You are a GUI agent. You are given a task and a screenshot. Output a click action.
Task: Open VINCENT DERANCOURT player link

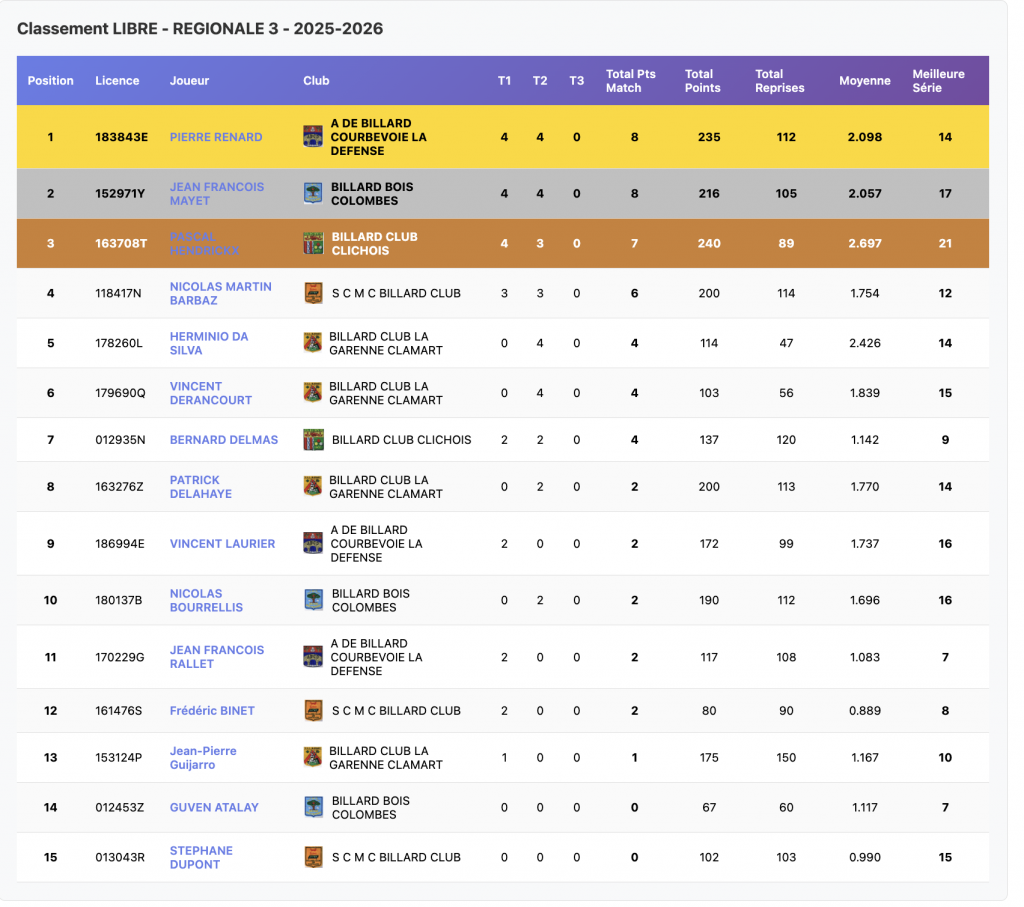pos(210,393)
